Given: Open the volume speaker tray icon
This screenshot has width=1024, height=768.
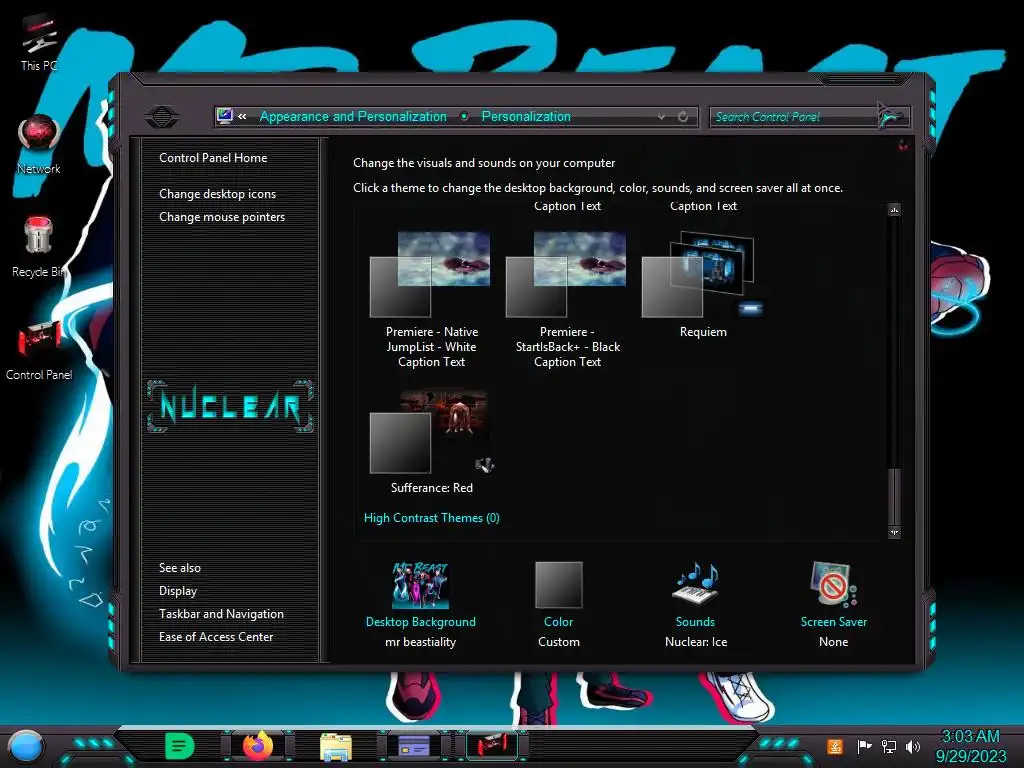Looking at the screenshot, I should click(913, 746).
